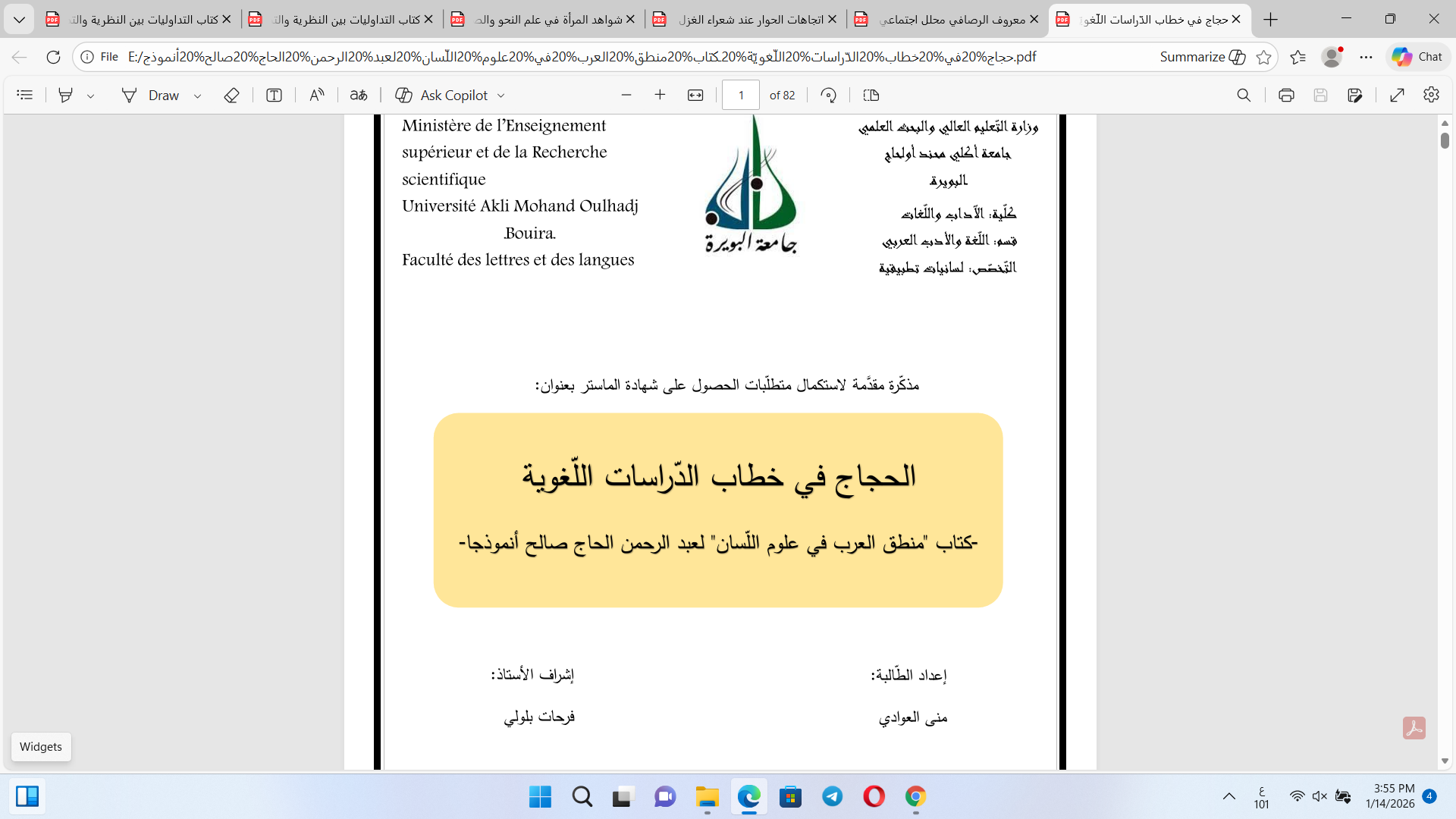Click the Adobe Acrobat floating icon
Viewport: 1456px width, 819px height.
[1414, 728]
